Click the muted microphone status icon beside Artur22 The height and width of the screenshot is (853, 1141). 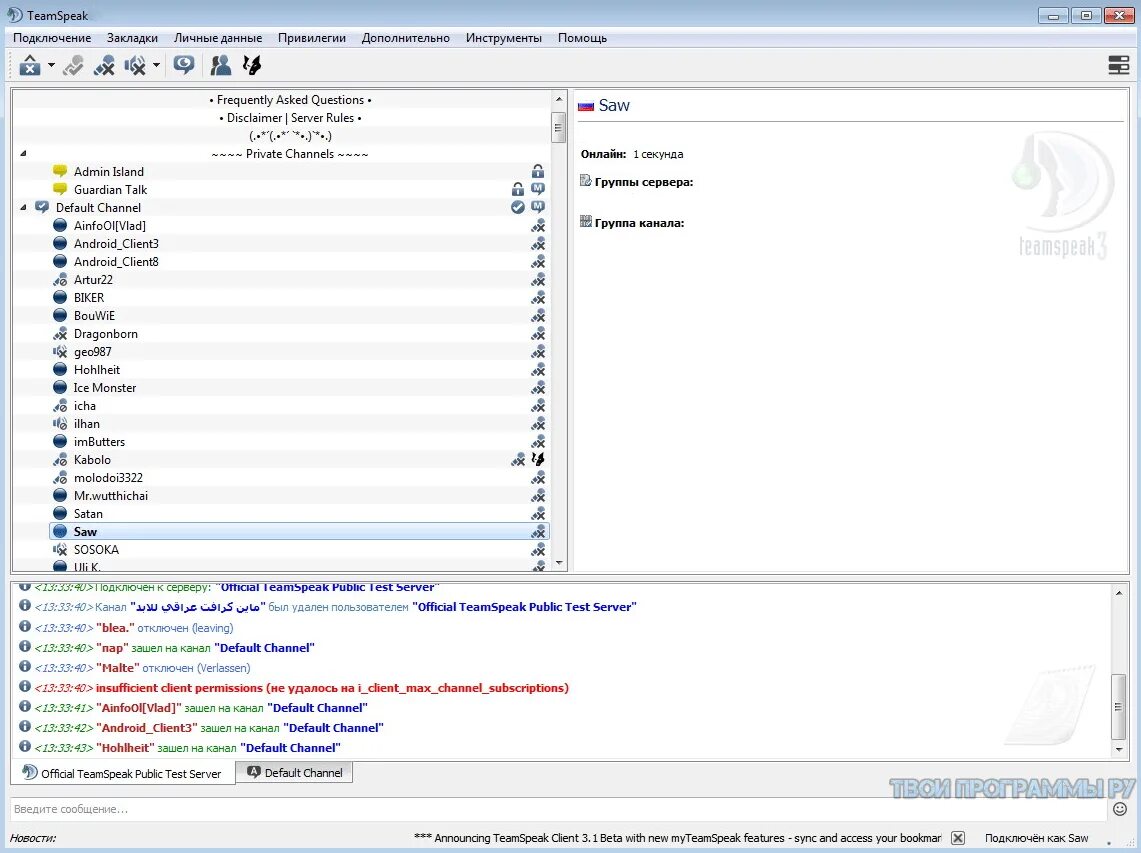(x=60, y=279)
